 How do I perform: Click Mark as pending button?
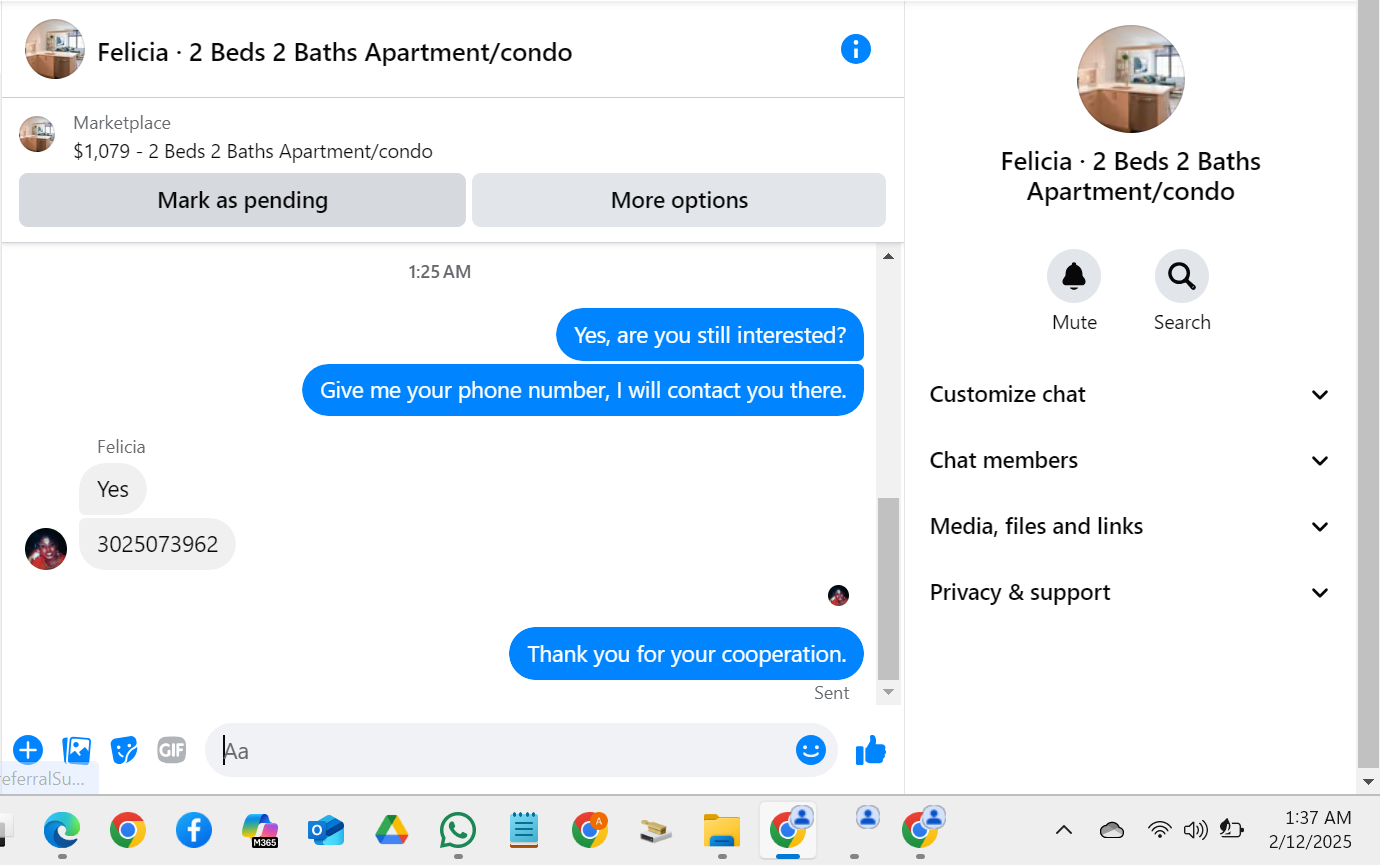(x=243, y=200)
